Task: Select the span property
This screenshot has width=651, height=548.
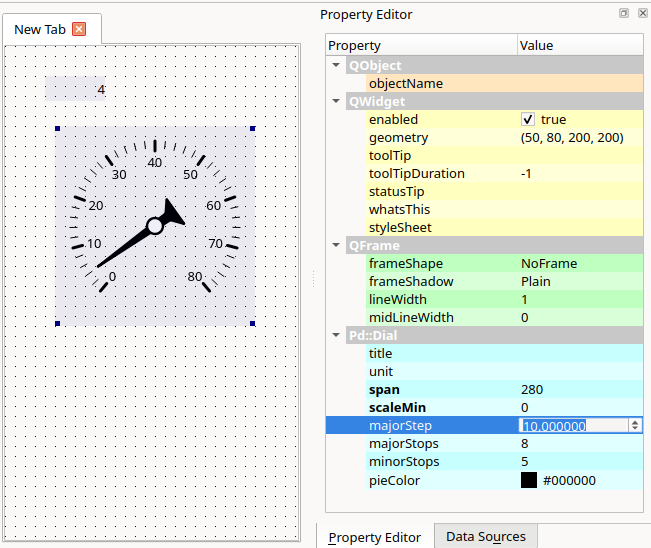Action: point(504,389)
